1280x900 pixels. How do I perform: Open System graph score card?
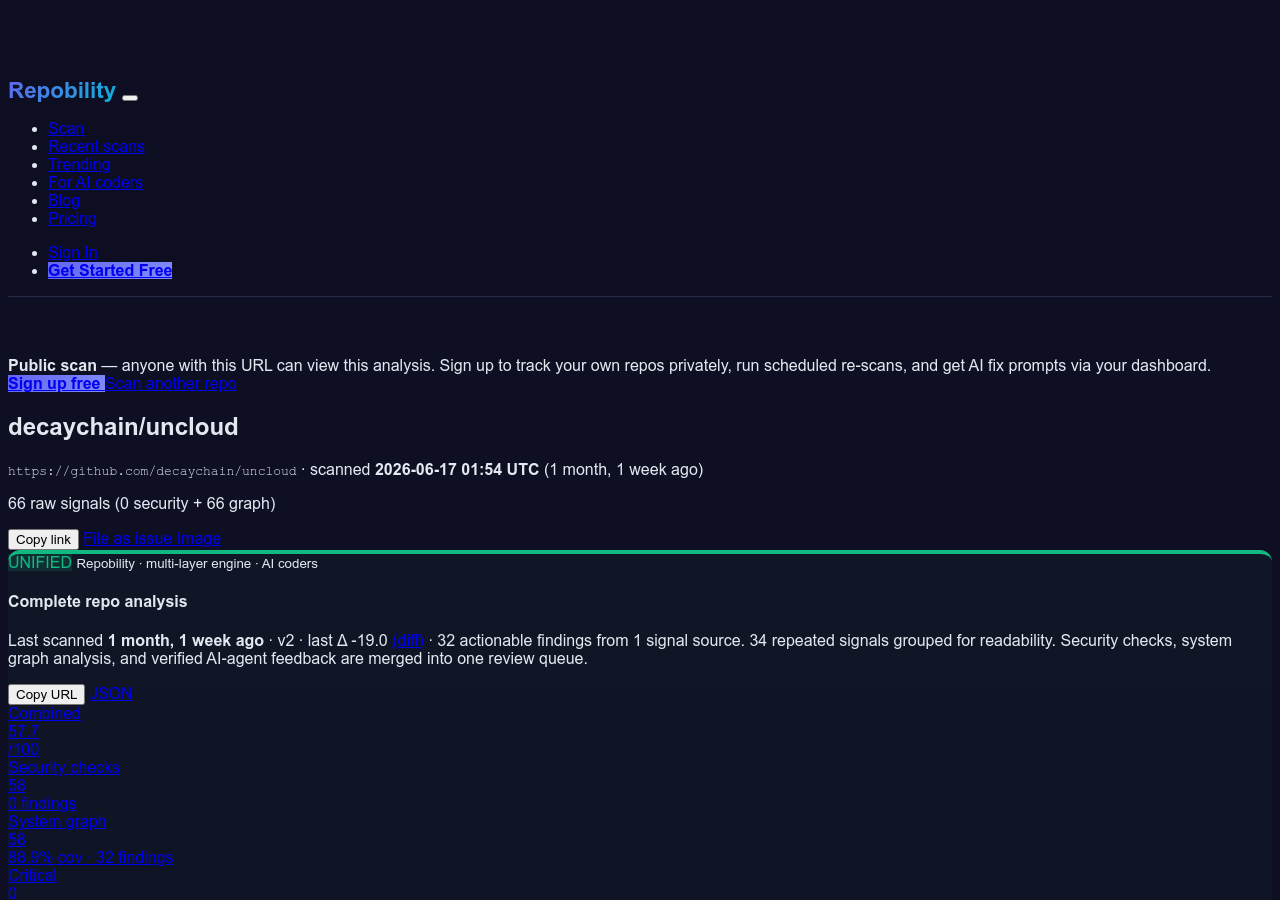[x=90, y=839]
